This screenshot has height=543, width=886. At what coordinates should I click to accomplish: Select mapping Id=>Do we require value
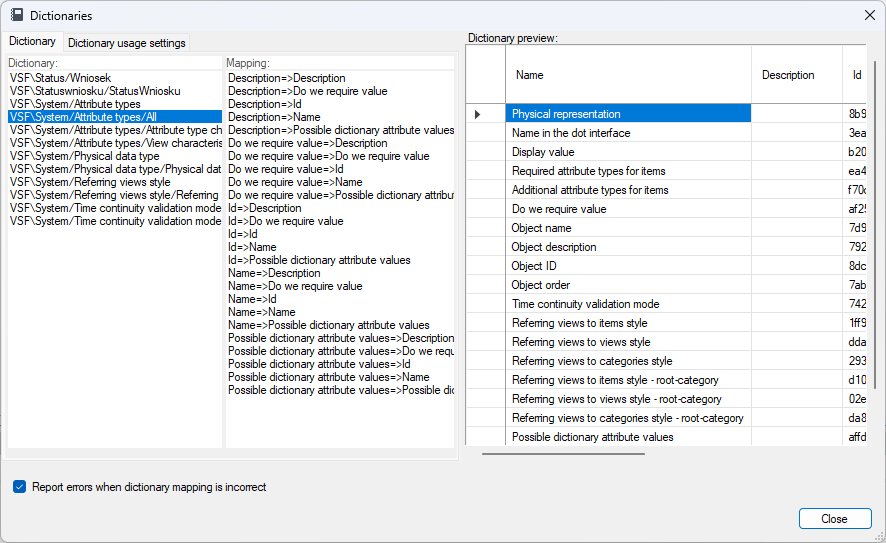pyautogui.click(x=340, y=221)
